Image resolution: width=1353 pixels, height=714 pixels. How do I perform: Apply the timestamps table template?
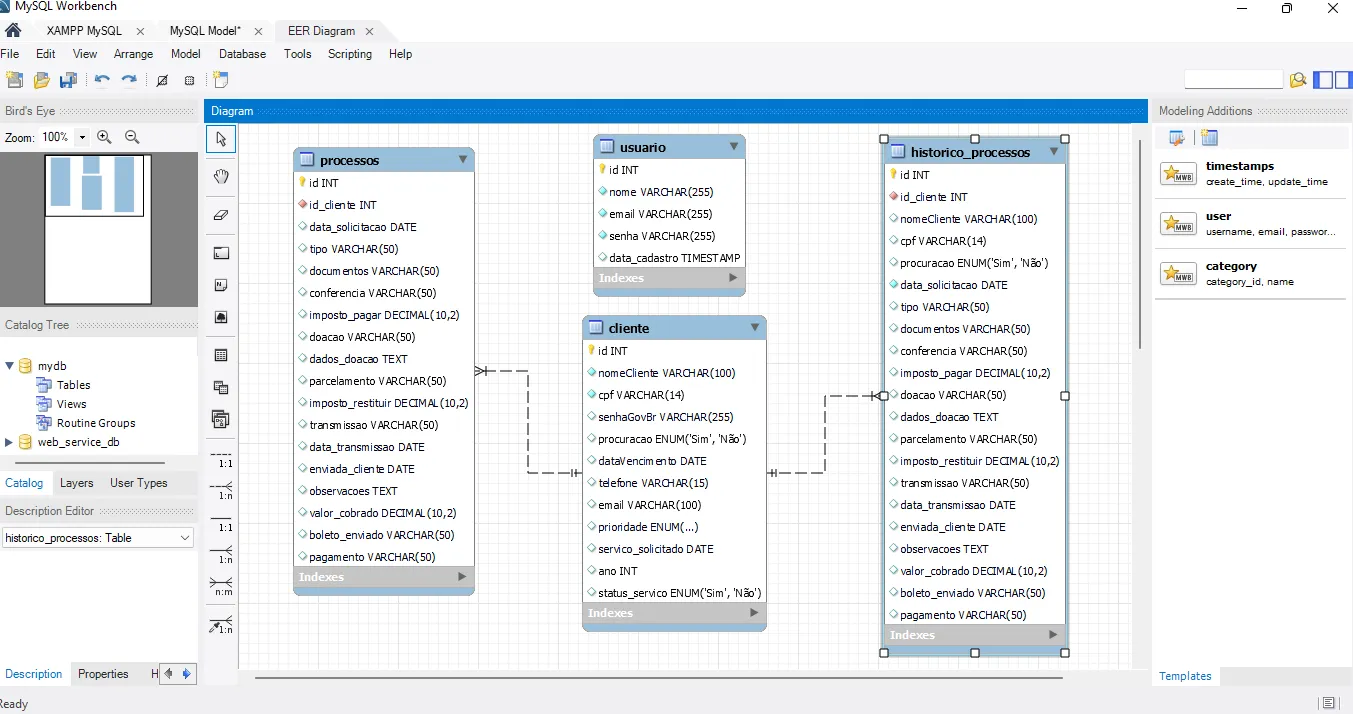pyautogui.click(x=1251, y=174)
